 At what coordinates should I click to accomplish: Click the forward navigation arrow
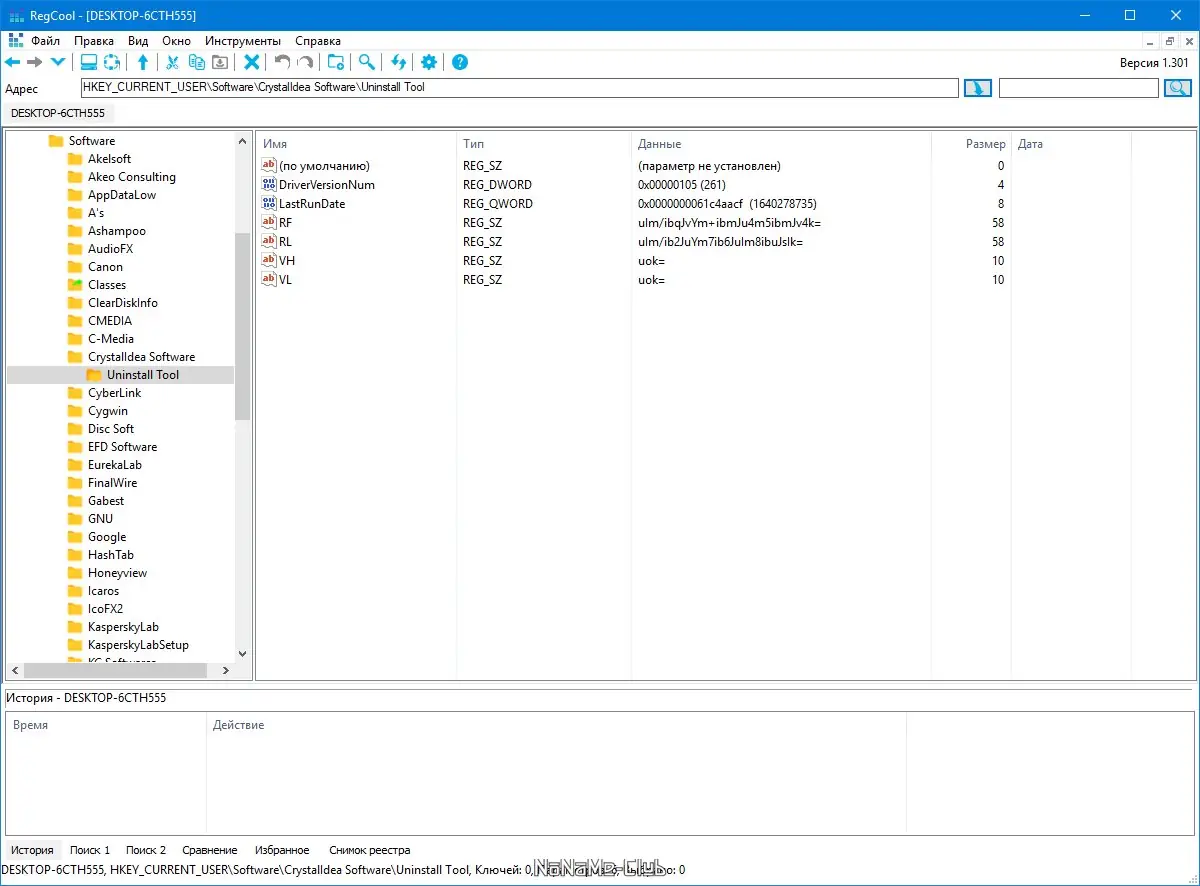coord(35,62)
